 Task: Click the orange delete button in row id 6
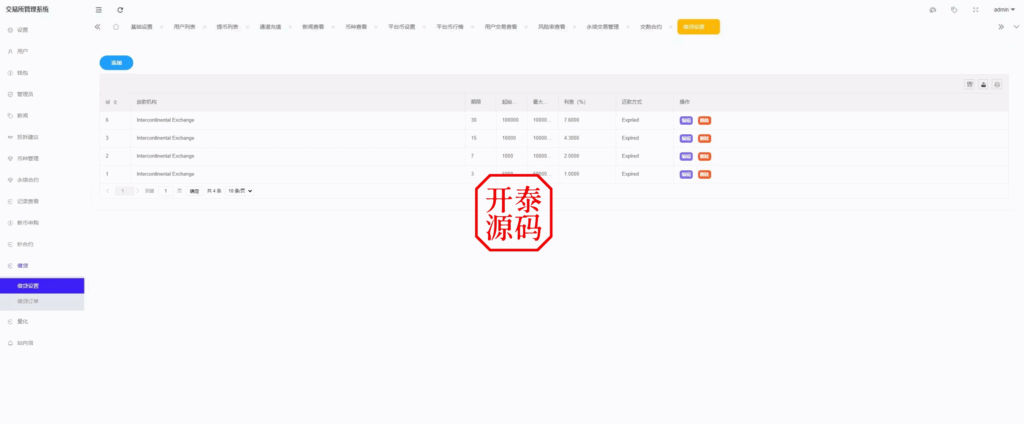point(704,120)
